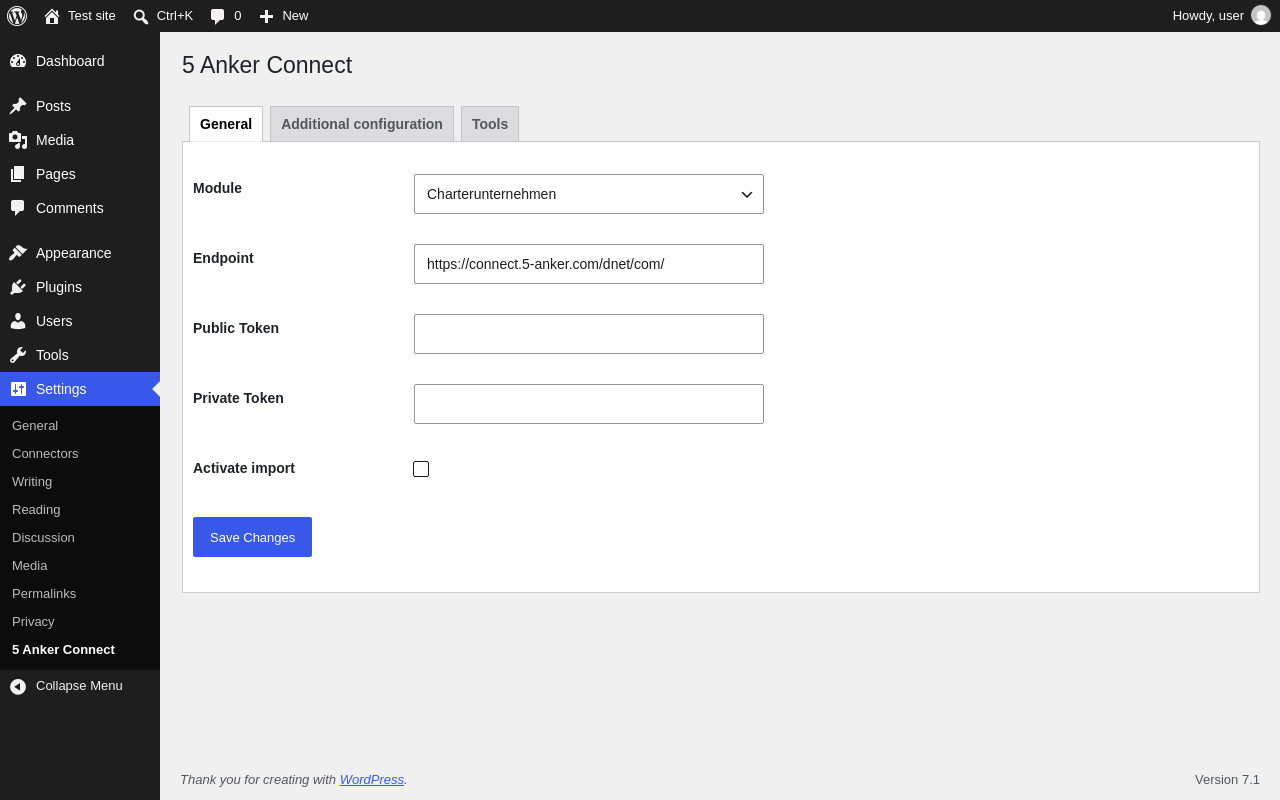
Task: Click the Endpoint field label
Action: tap(223, 258)
